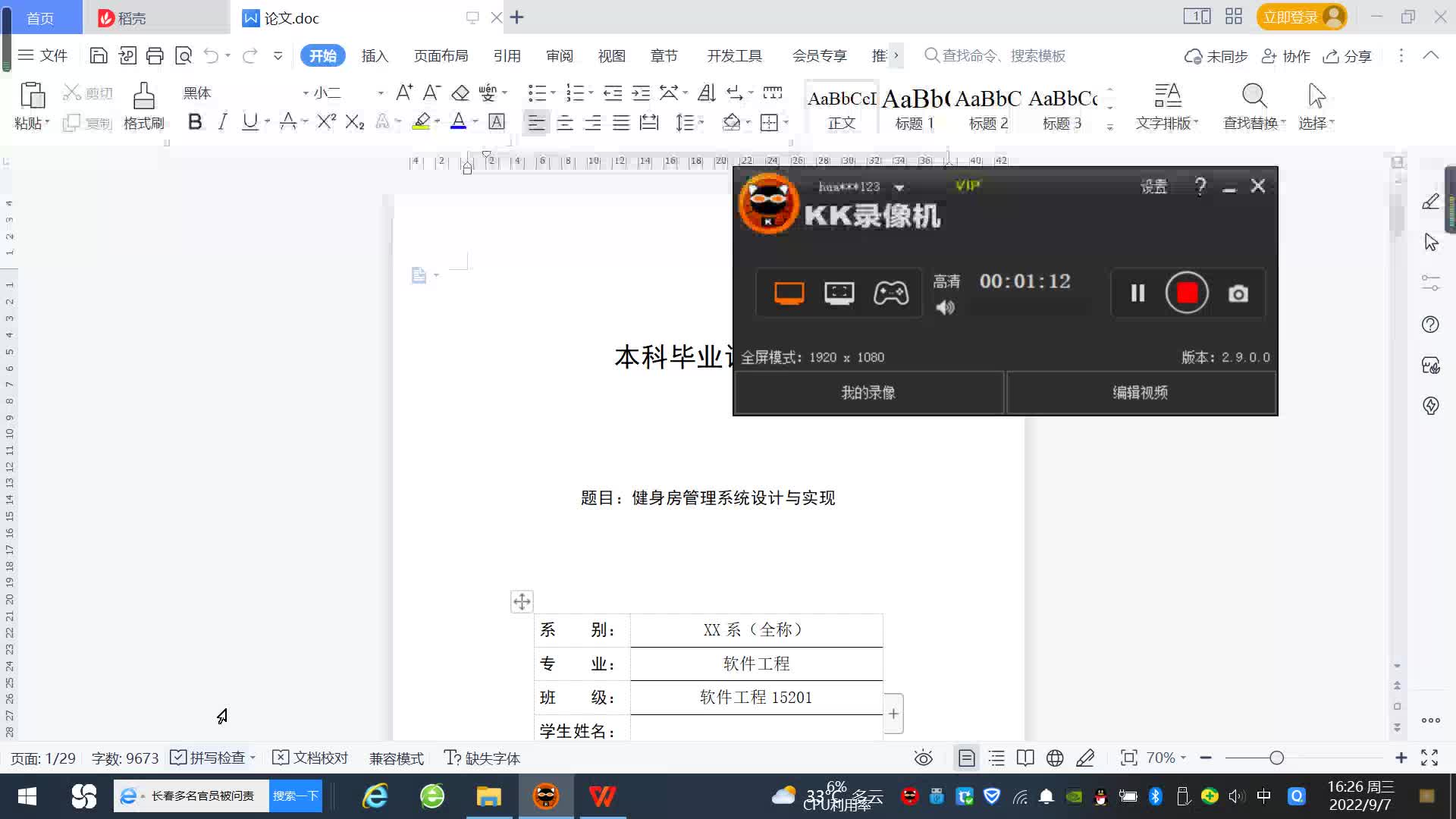This screenshot has height=819, width=1456.
Task: Apply superscript formatting
Action: [326, 122]
